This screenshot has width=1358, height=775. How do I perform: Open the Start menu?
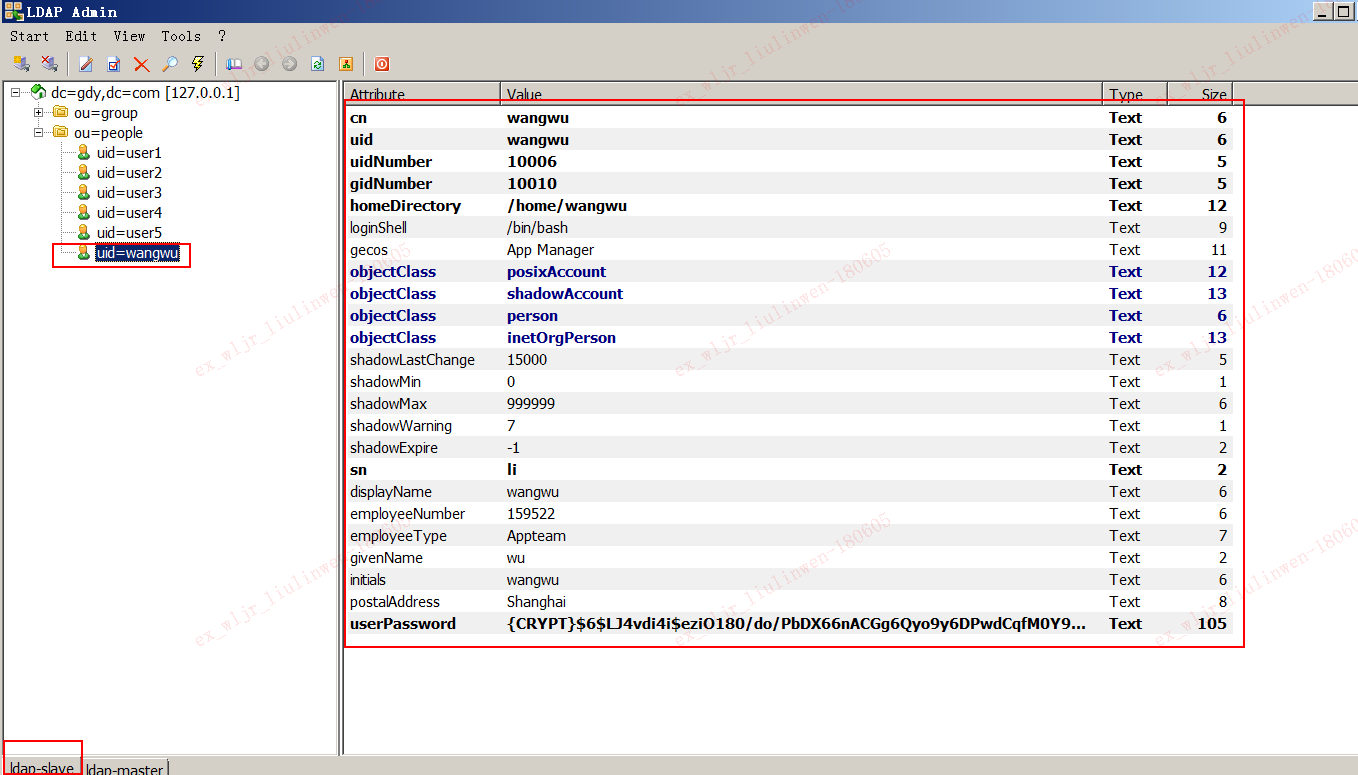click(29, 36)
